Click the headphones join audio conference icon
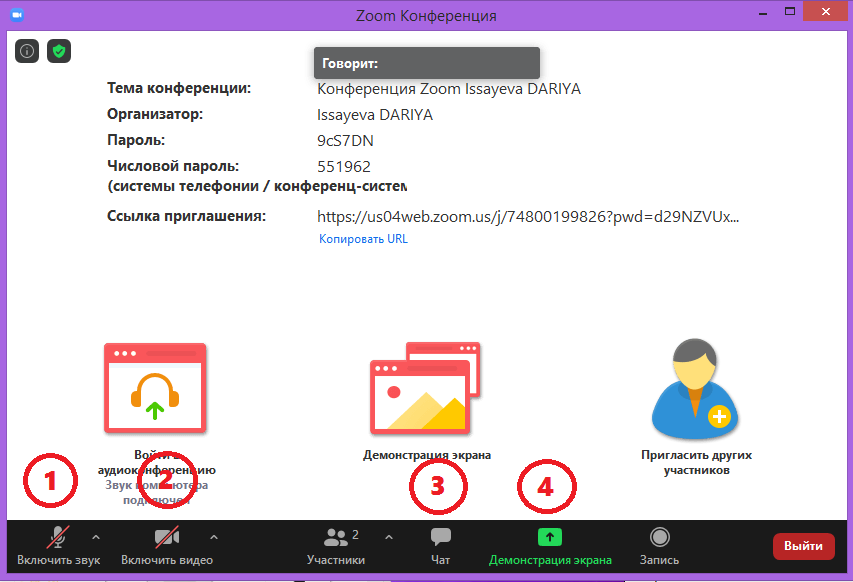Image resolution: width=853 pixels, height=582 pixels. click(155, 388)
